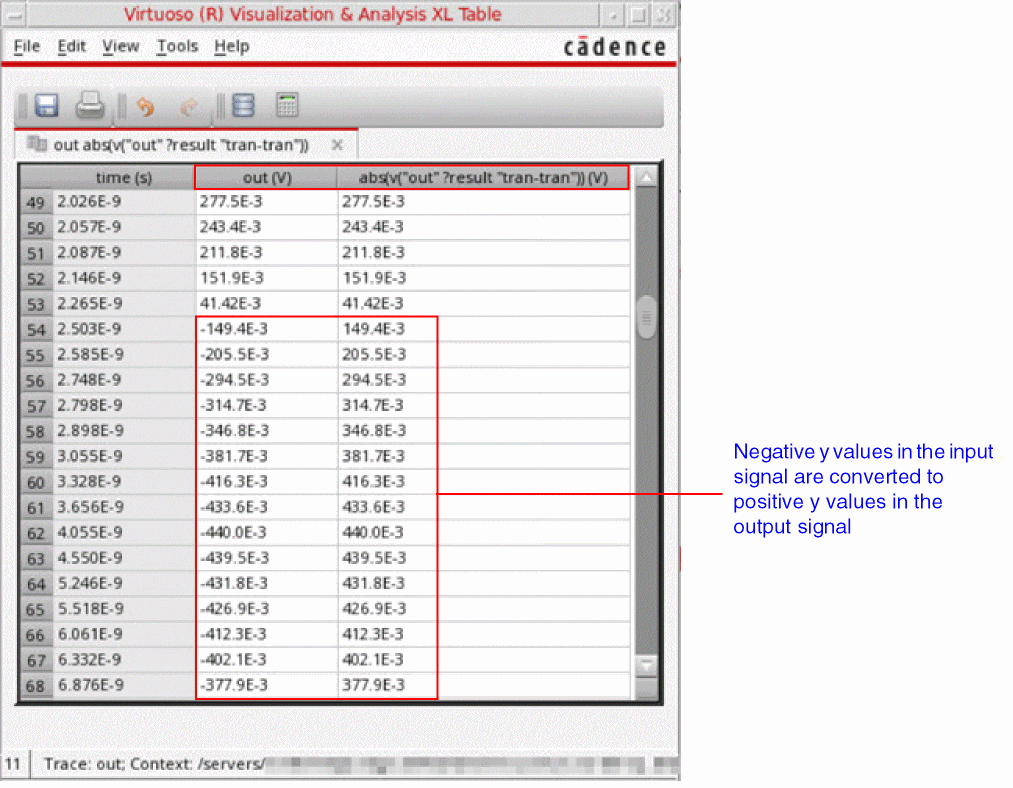Click time cell 6.061E-9

coord(123,635)
